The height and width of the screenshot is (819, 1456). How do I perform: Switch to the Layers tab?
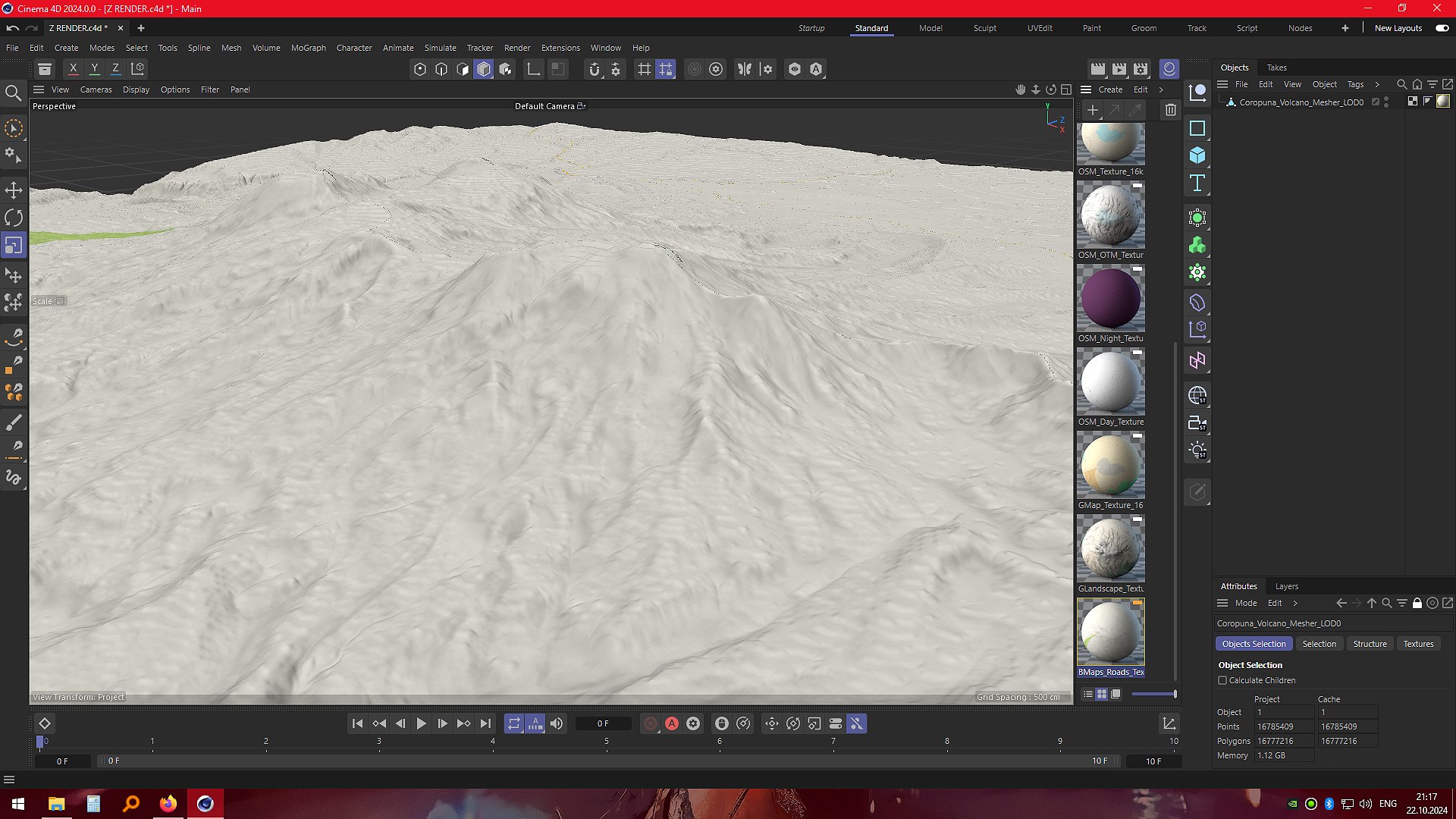pos(1287,586)
